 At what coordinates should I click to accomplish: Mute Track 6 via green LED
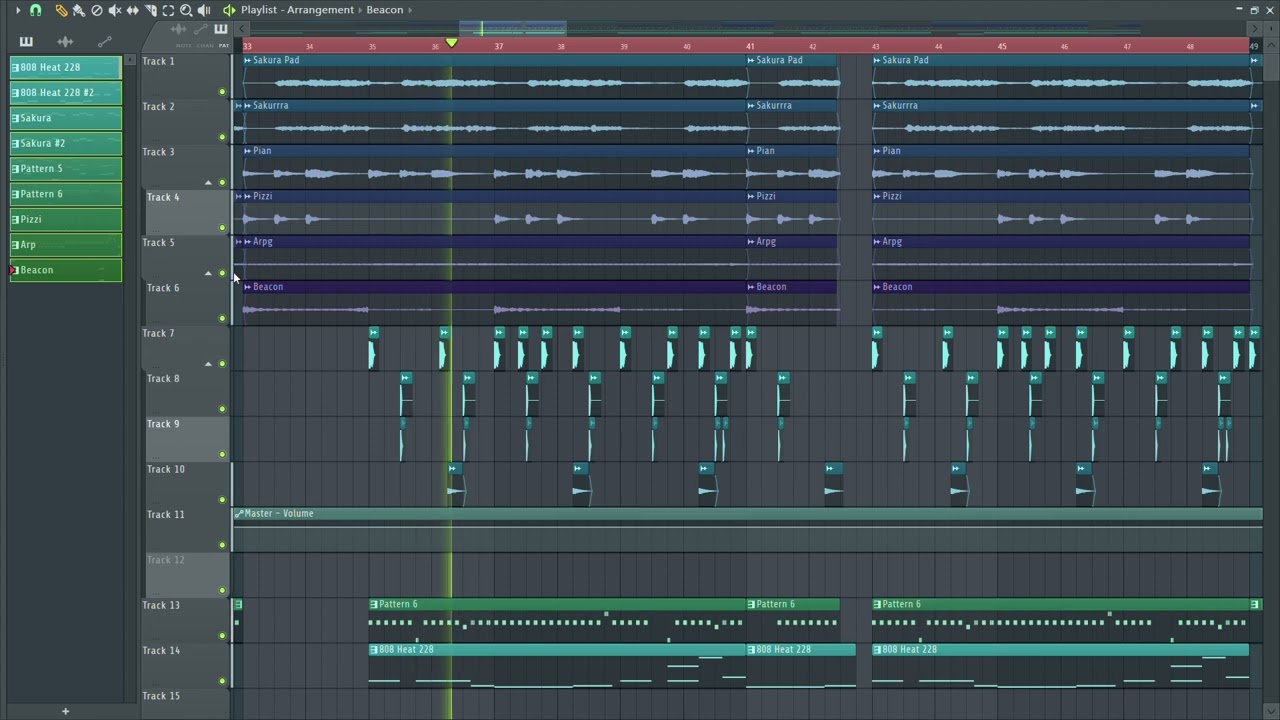pos(222,318)
